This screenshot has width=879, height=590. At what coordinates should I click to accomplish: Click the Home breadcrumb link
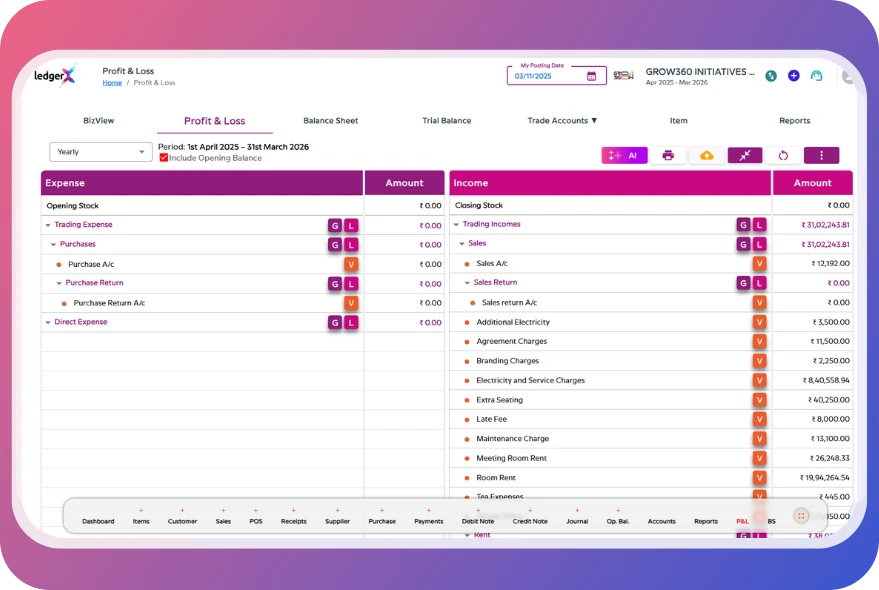pos(112,83)
